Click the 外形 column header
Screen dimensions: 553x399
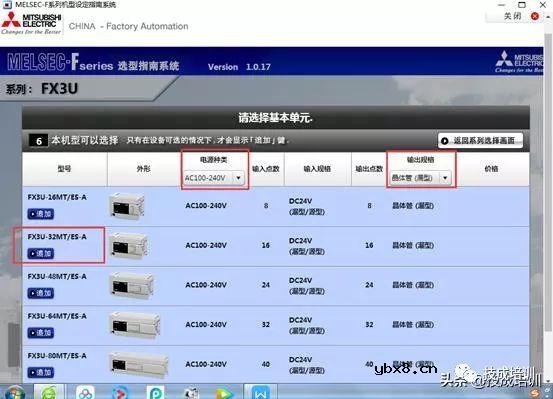click(143, 169)
